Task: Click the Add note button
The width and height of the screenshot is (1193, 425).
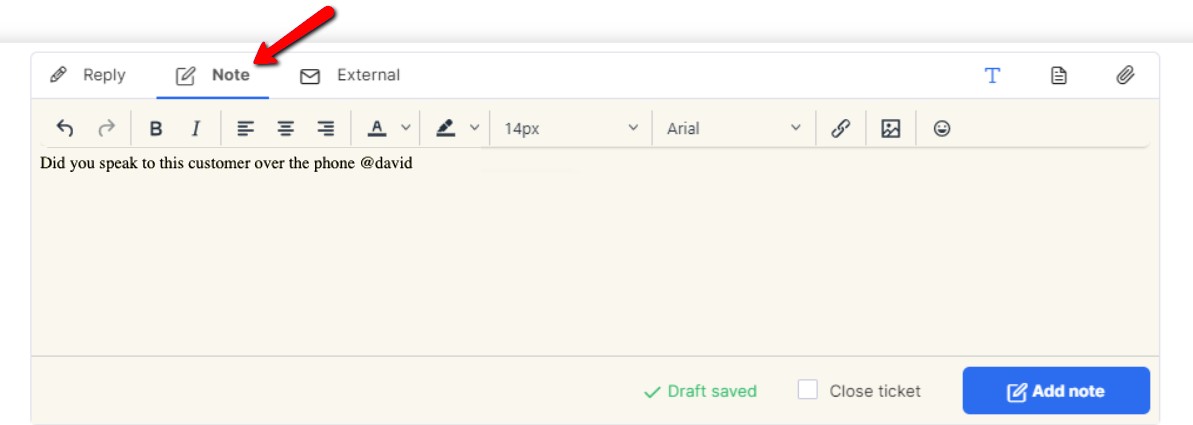Action: coord(1056,391)
